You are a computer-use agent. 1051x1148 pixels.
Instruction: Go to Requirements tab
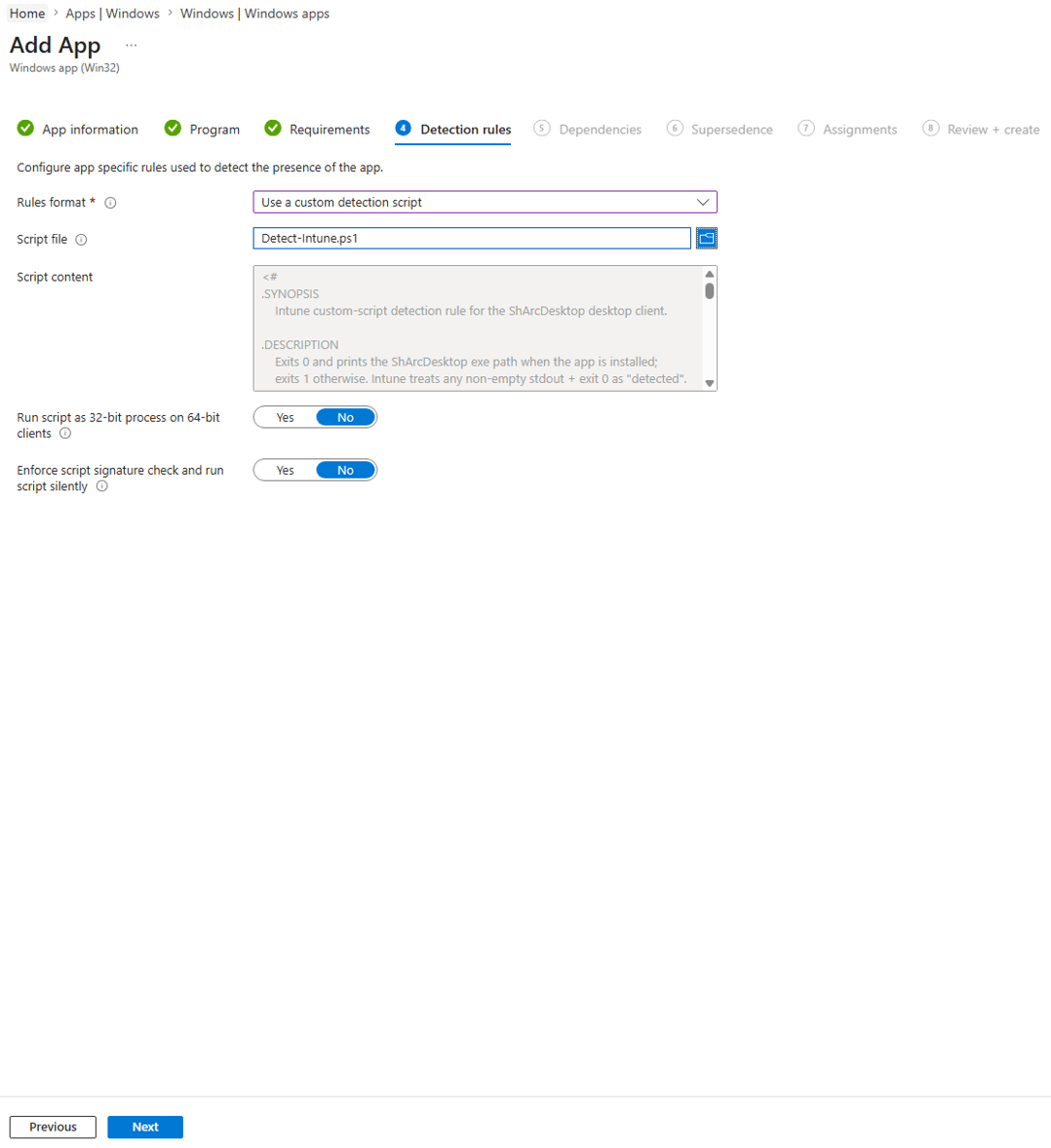pyautogui.click(x=317, y=130)
